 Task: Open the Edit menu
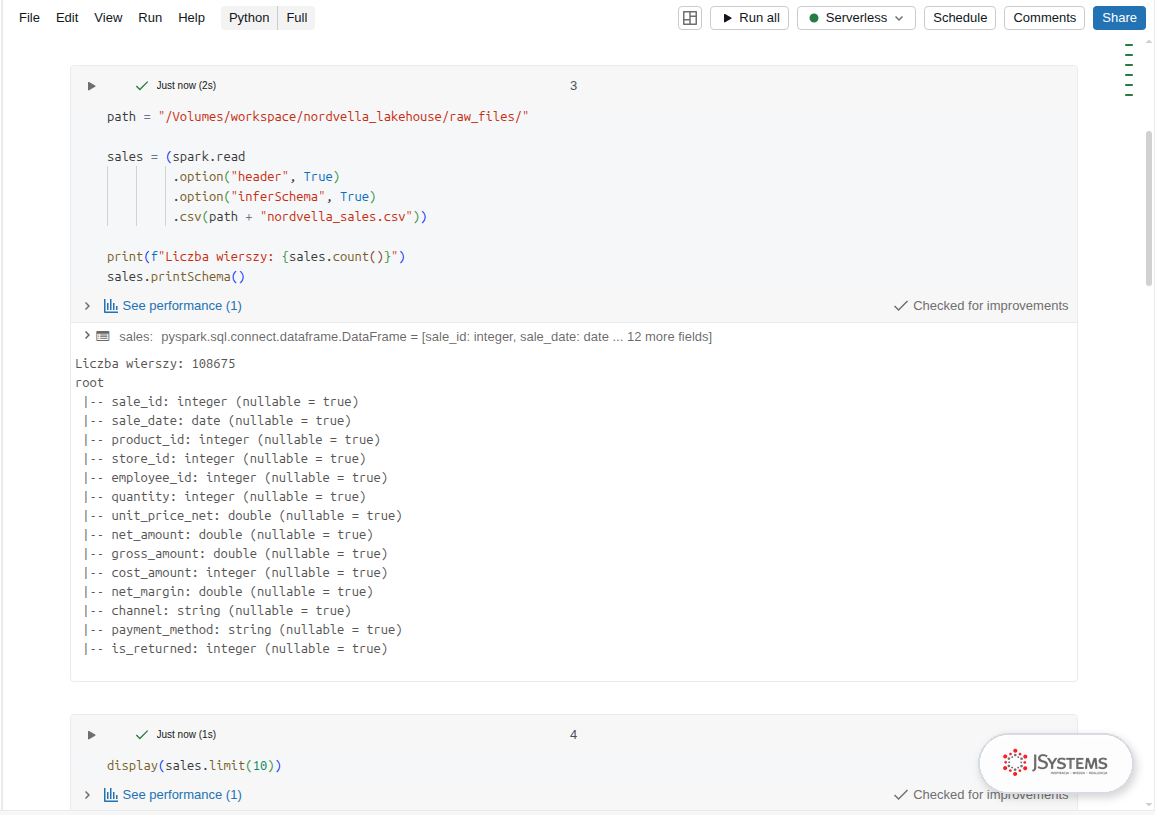67,18
